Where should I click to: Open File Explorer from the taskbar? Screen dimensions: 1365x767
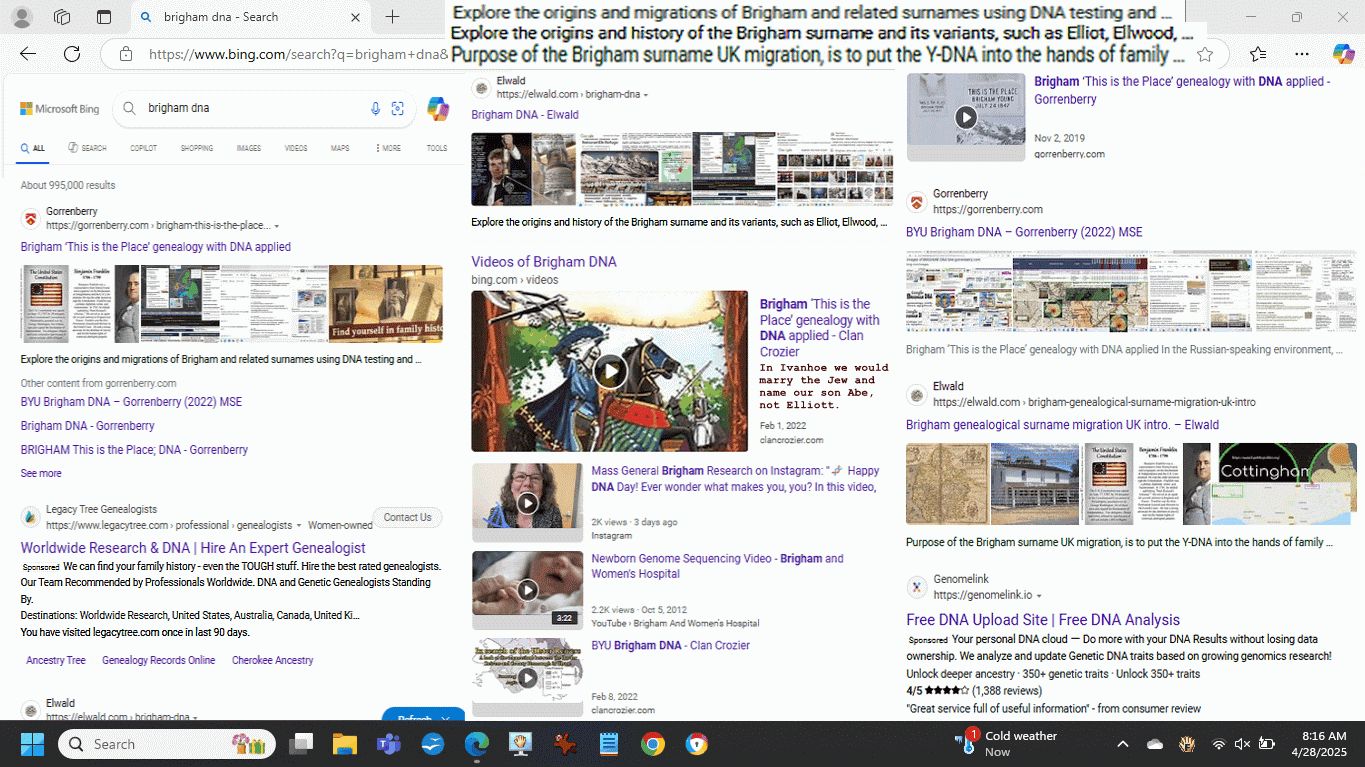tap(345, 744)
